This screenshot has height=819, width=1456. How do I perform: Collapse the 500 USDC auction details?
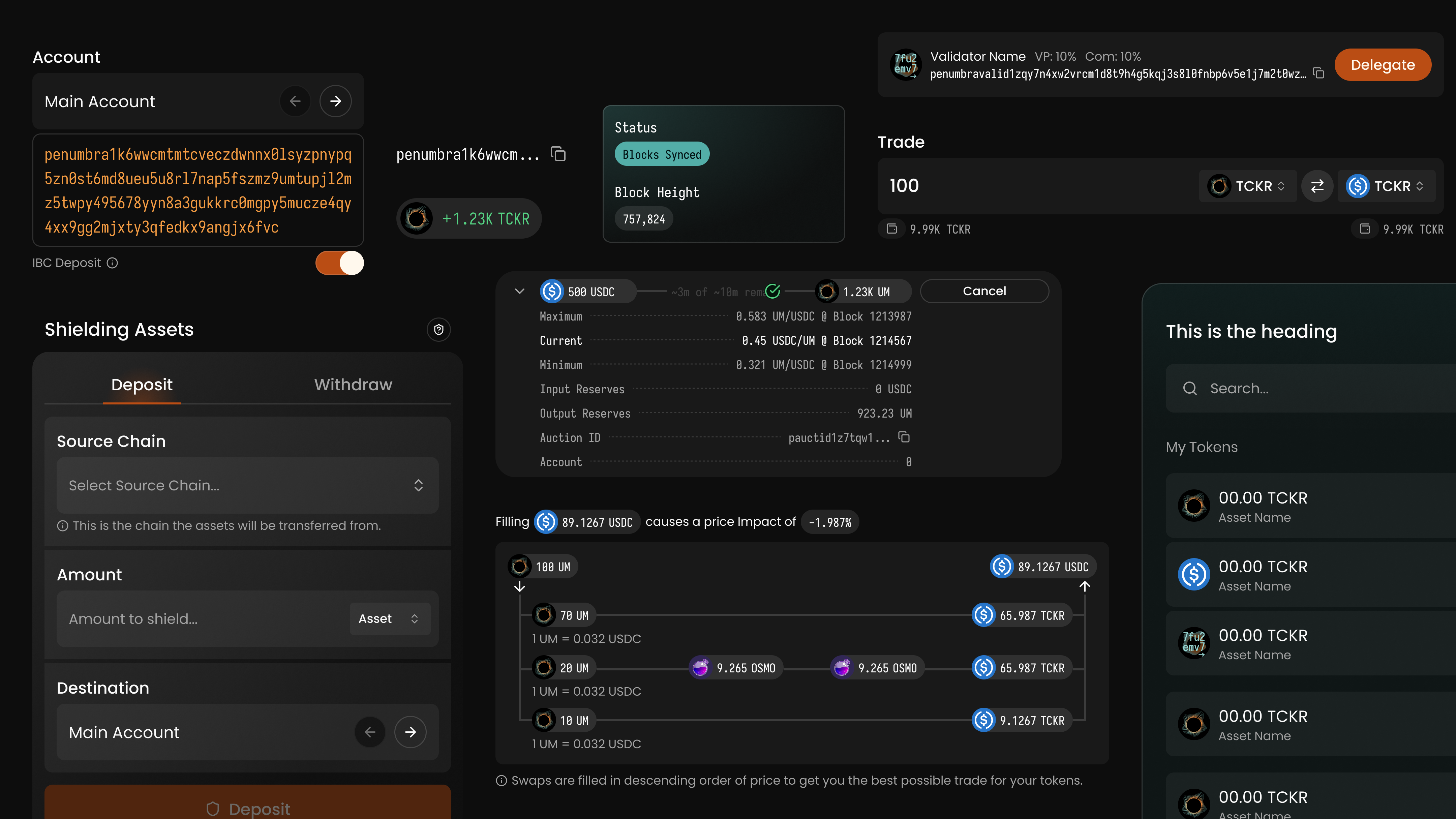[519, 291]
